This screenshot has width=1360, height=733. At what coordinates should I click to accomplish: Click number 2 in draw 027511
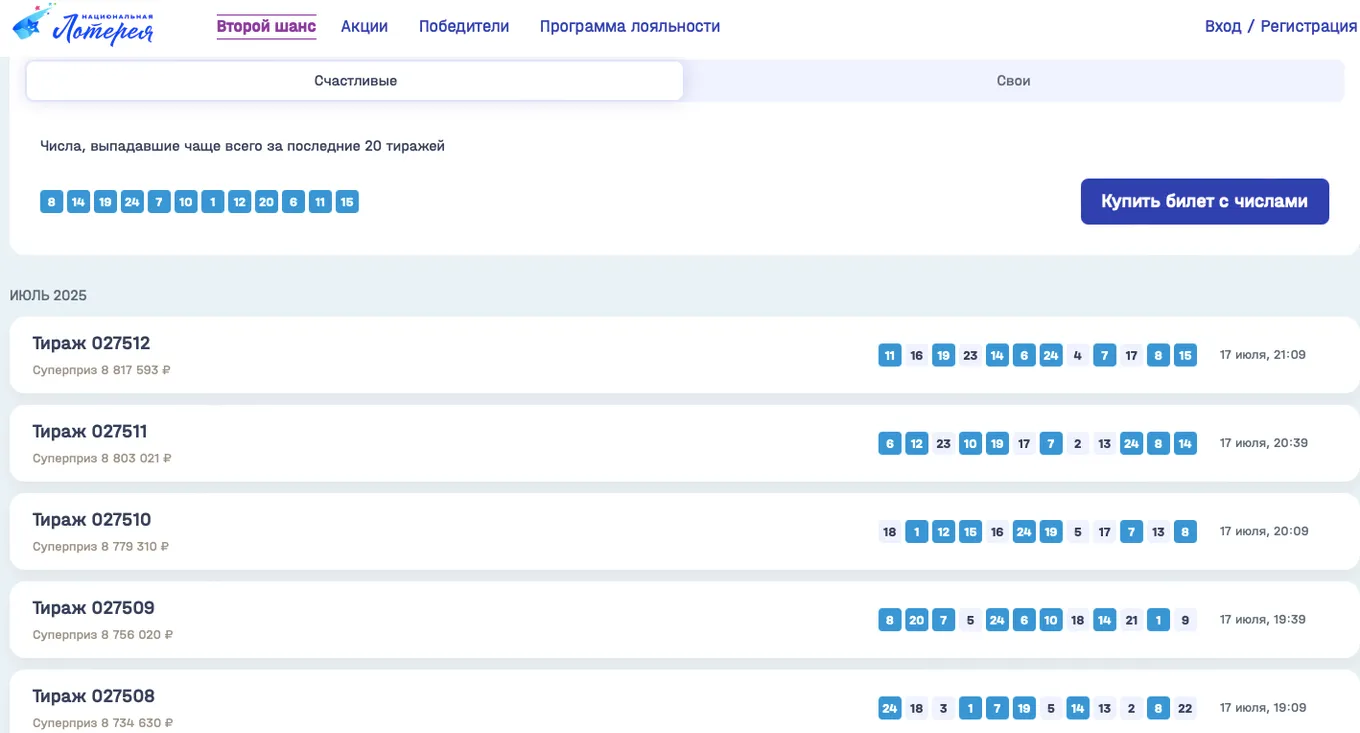point(1078,443)
